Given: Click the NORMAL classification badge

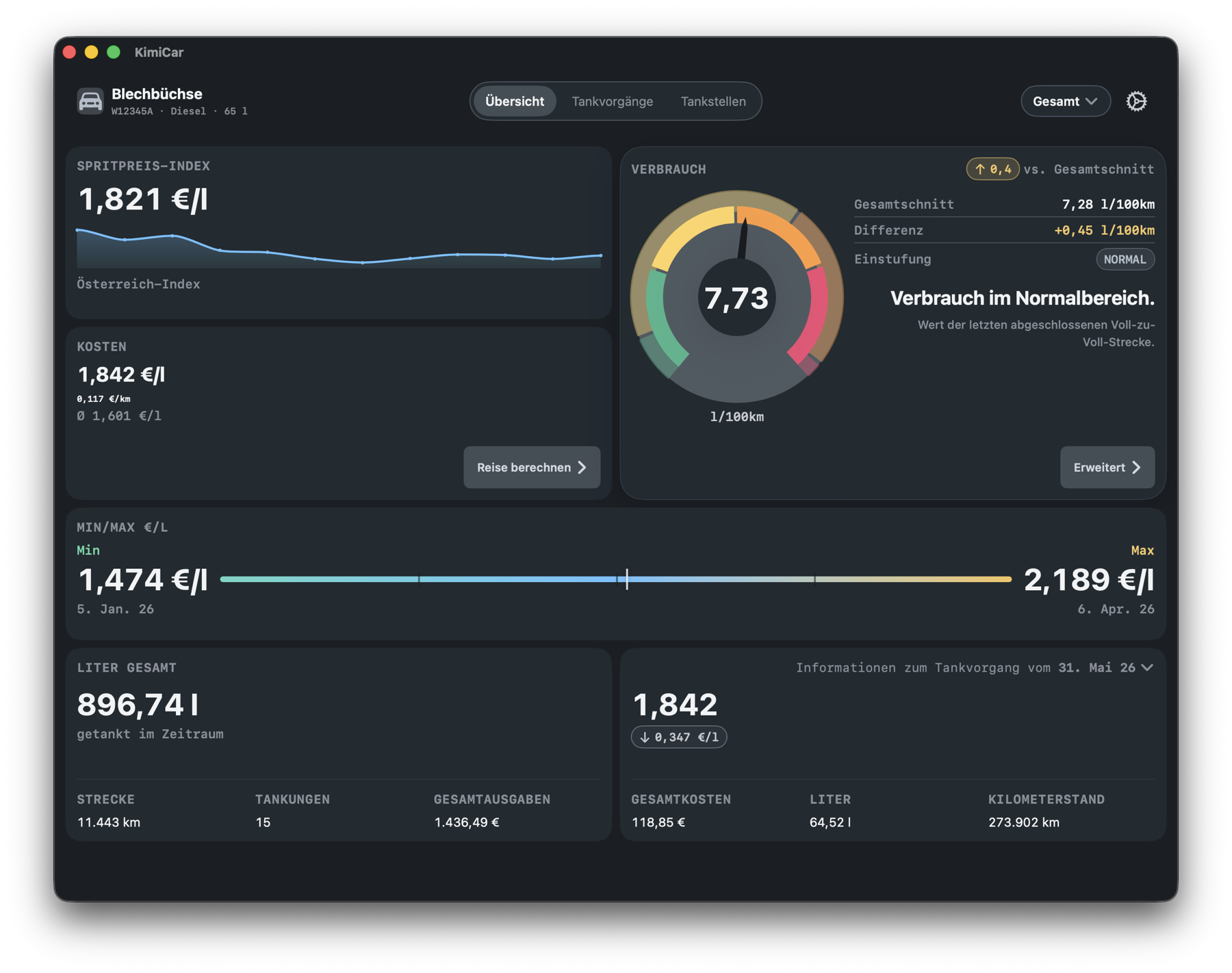Looking at the screenshot, I should click(1125, 259).
